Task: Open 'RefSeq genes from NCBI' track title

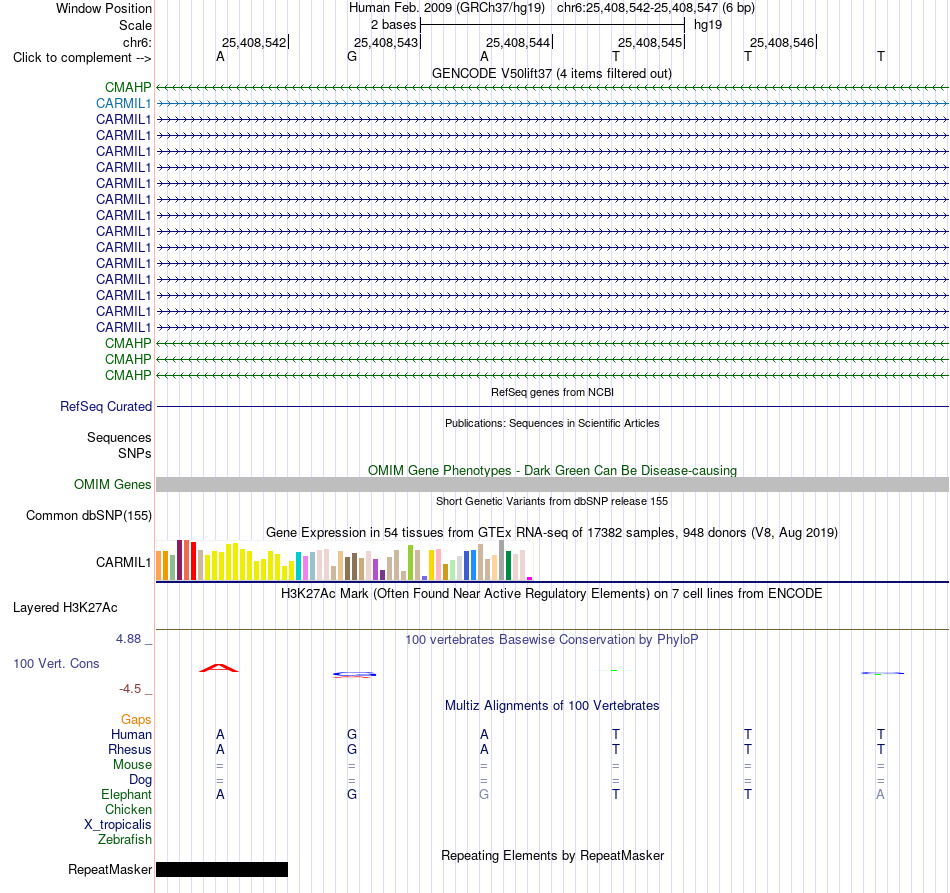Action: (x=552, y=392)
